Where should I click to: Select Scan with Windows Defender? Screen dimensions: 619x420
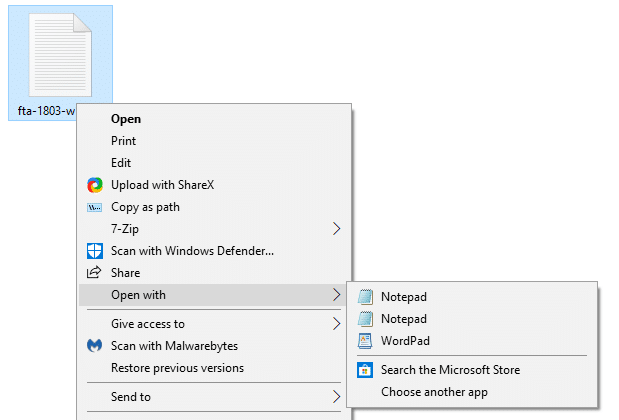pyautogui.click(x=214, y=251)
